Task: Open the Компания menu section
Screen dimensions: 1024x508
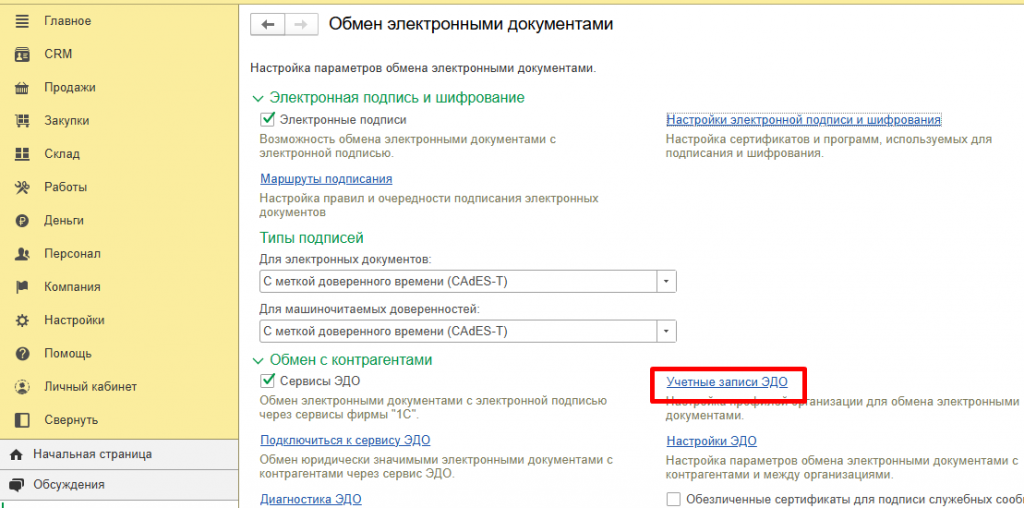Action: pyautogui.click(x=72, y=287)
